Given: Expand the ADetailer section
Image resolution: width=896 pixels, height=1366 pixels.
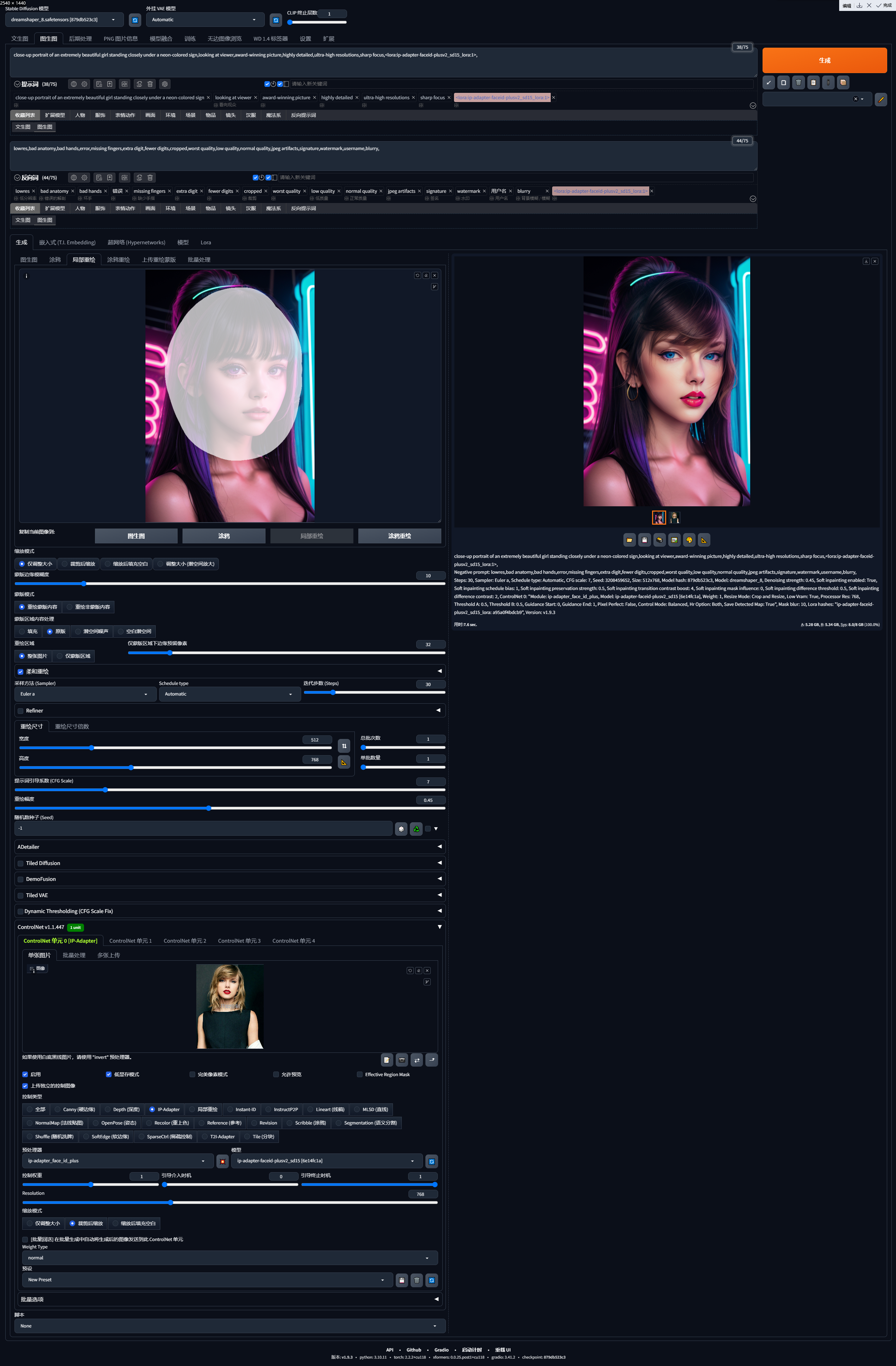Looking at the screenshot, I should pos(229,847).
